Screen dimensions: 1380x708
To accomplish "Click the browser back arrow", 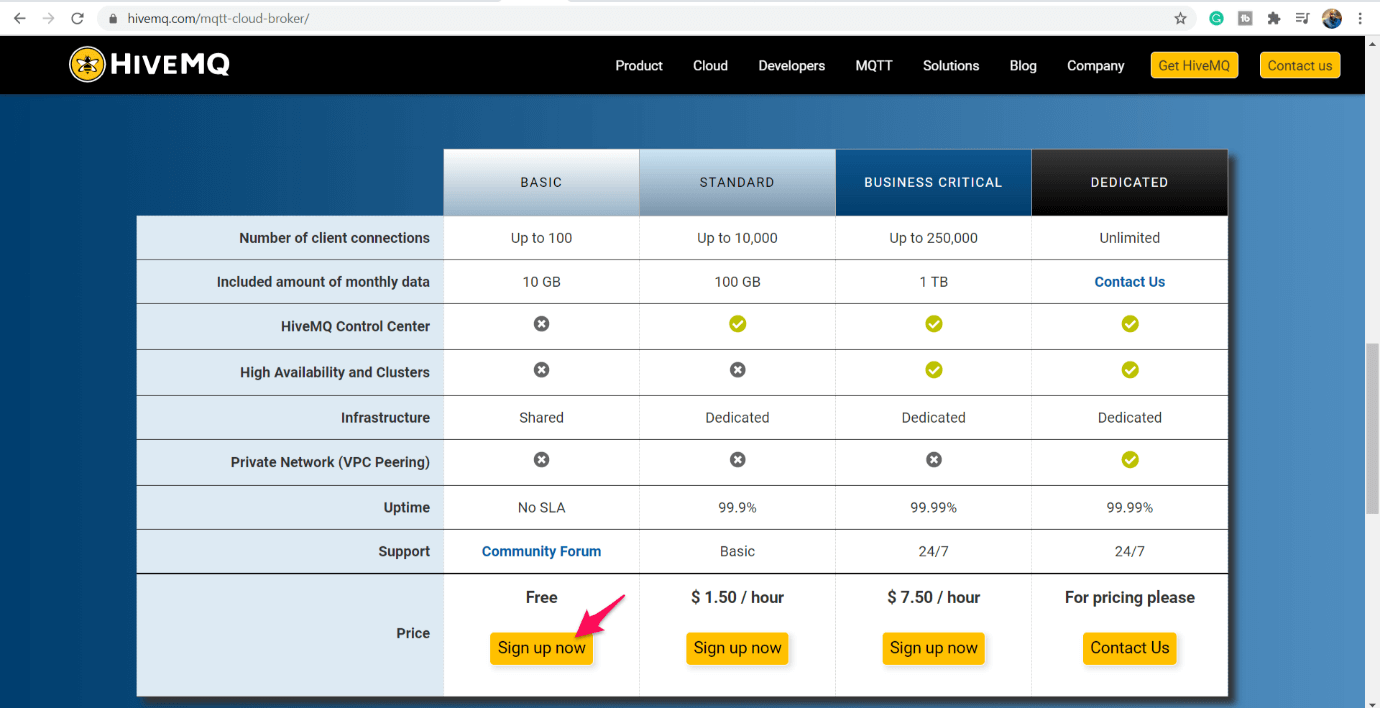I will (19, 18).
